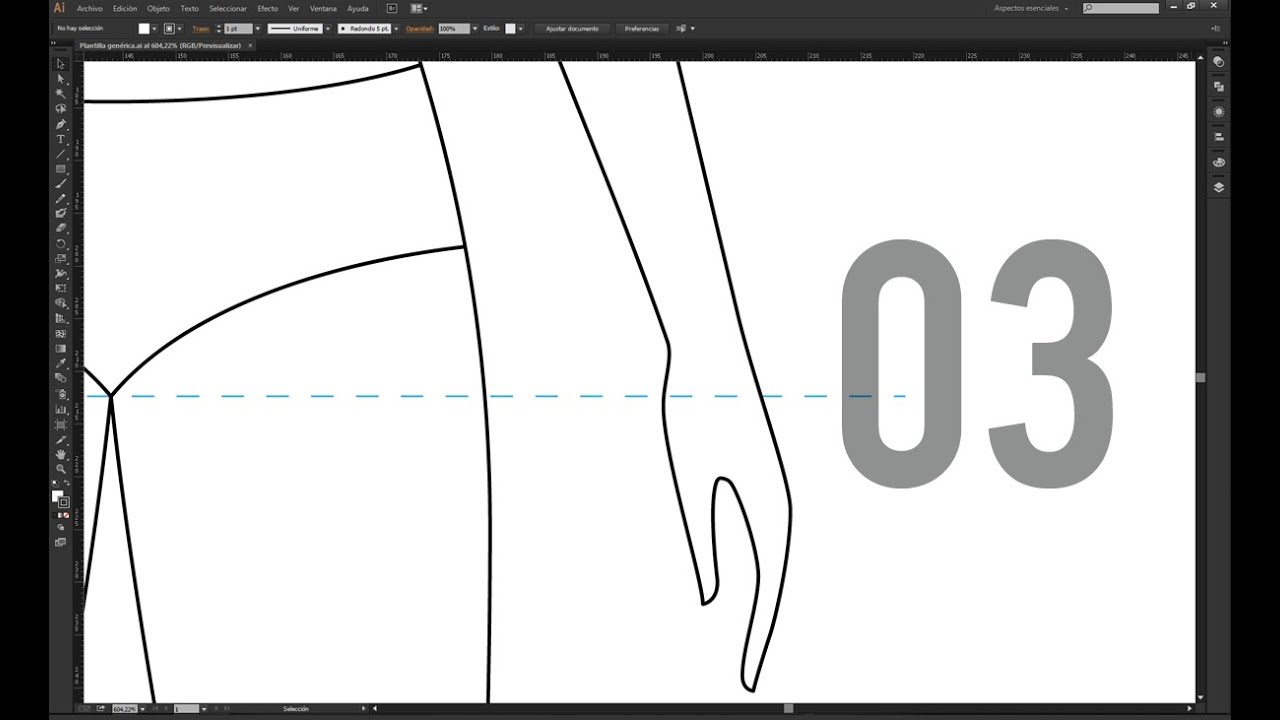The image size is (1280, 720).
Task: Select the Selection (black arrow) tool
Action: (61, 64)
